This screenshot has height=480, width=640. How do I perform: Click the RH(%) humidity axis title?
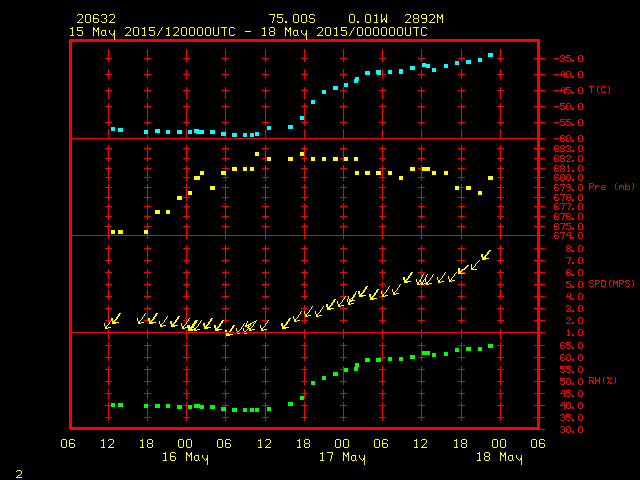(602, 380)
